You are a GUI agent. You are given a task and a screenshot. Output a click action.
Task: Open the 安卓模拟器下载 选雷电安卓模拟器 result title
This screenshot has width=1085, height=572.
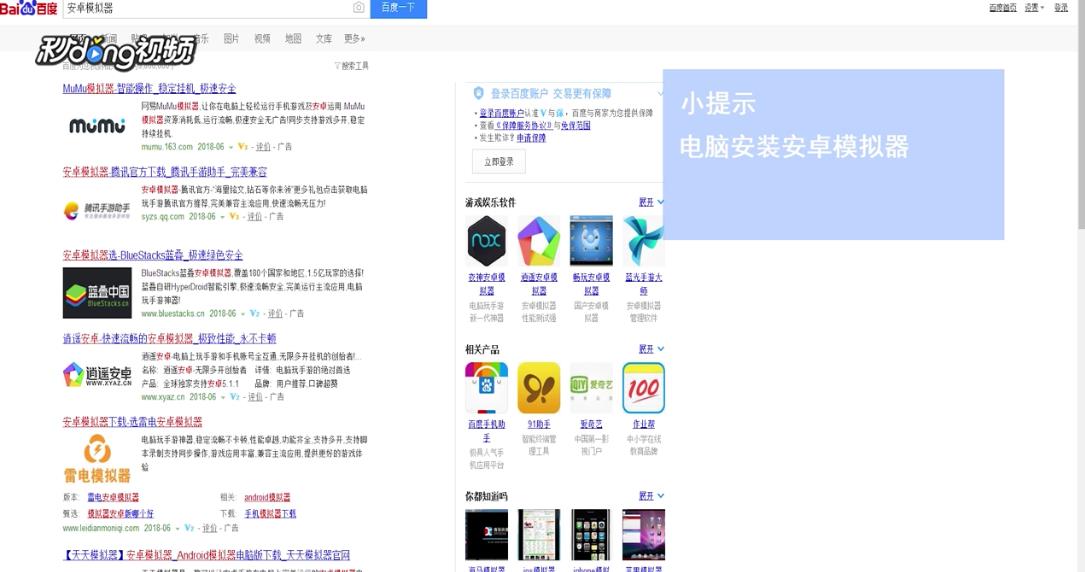[x=132, y=421]
